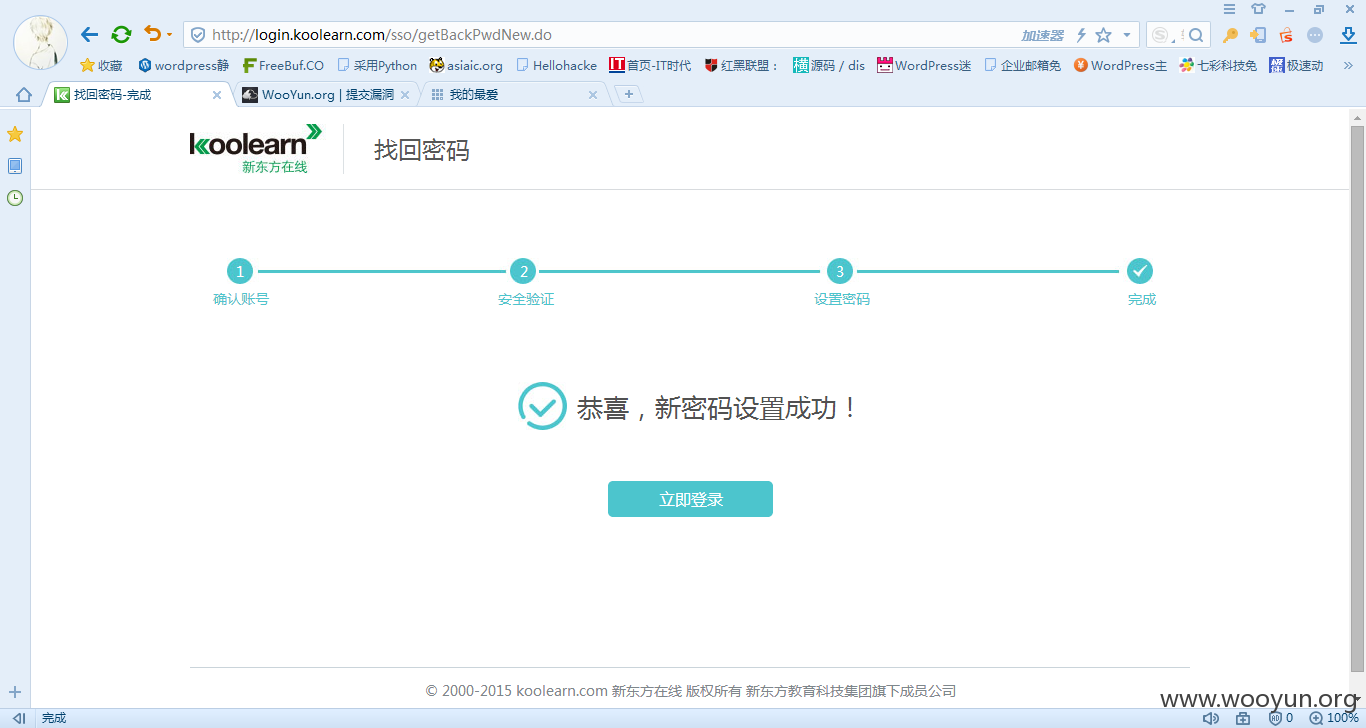Click the speaker mute icon in status bar

(1210, 718)
